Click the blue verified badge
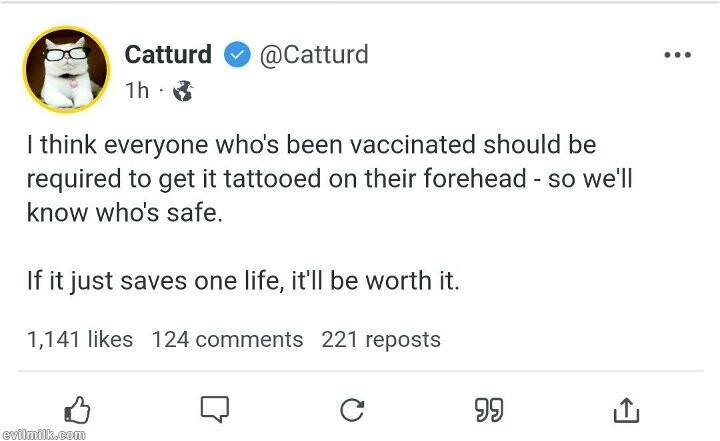Screen dimensions: 720x441 [236, 55]
